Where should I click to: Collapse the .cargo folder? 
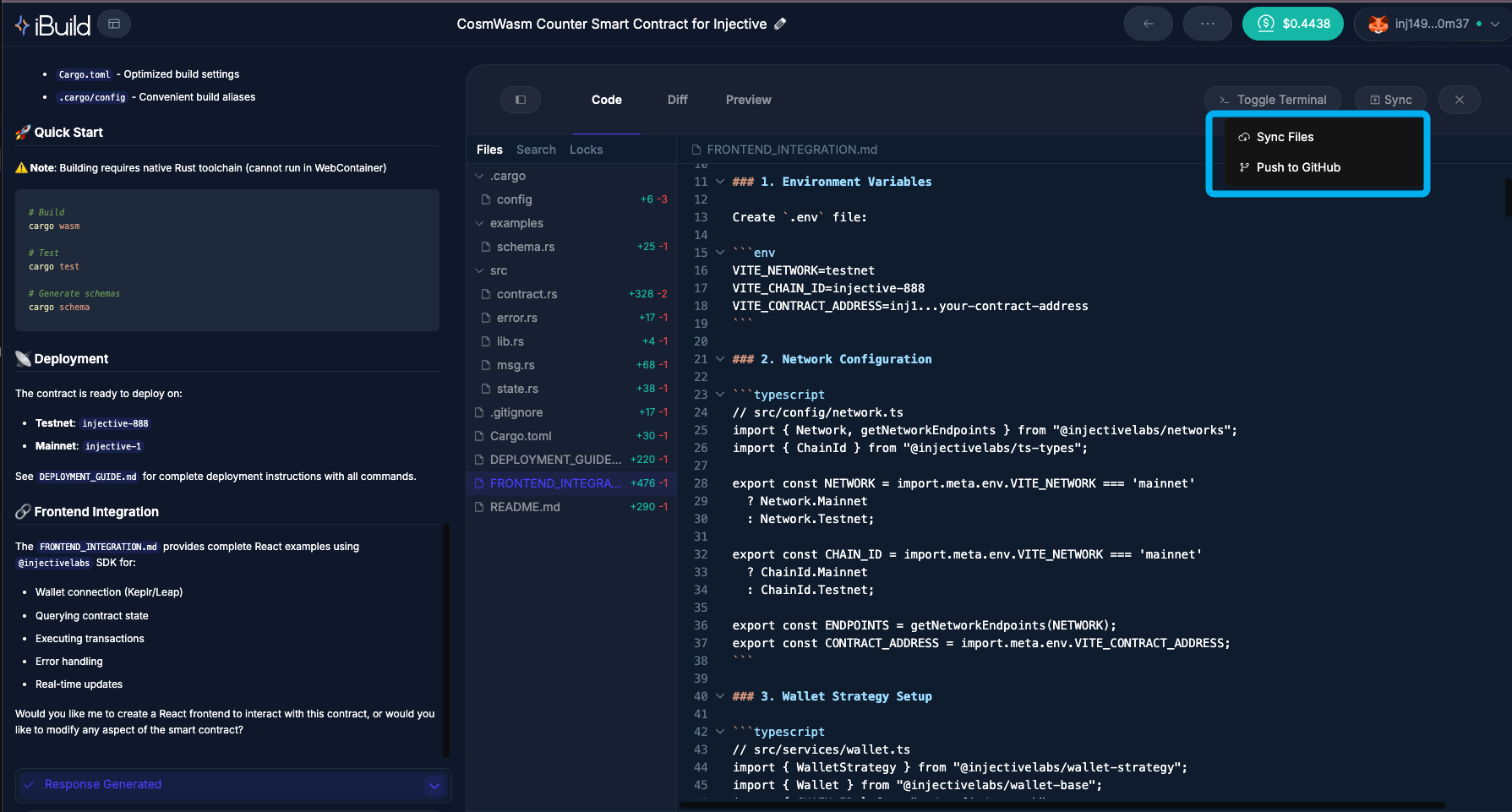coord(480,176)
